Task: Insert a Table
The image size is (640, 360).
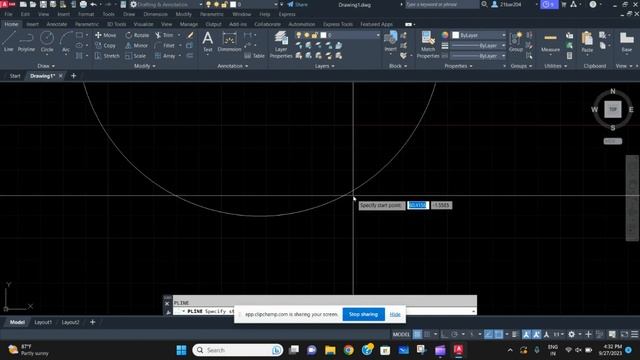Action: pos(254,56)
